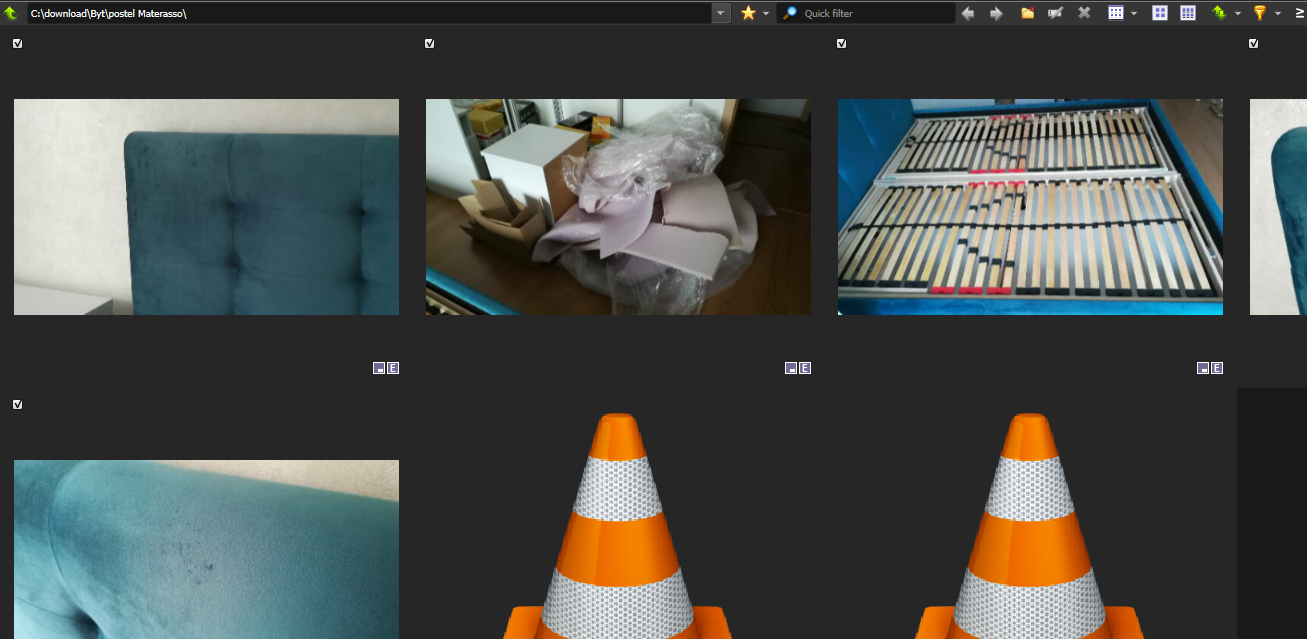Click the new folder icon
This screenshot has width=1307, height=639.
coord(1027,13)
